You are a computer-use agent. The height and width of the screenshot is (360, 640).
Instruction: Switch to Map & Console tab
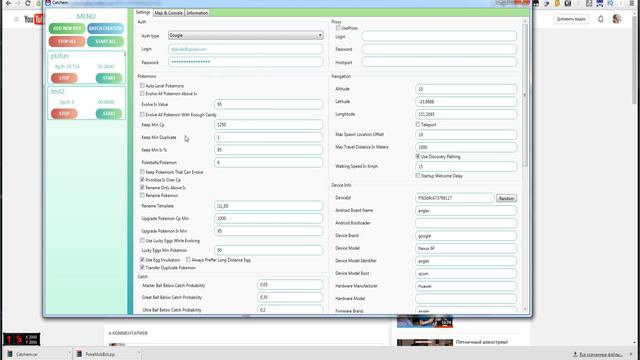pyautogui.click(x=168, y=13)
